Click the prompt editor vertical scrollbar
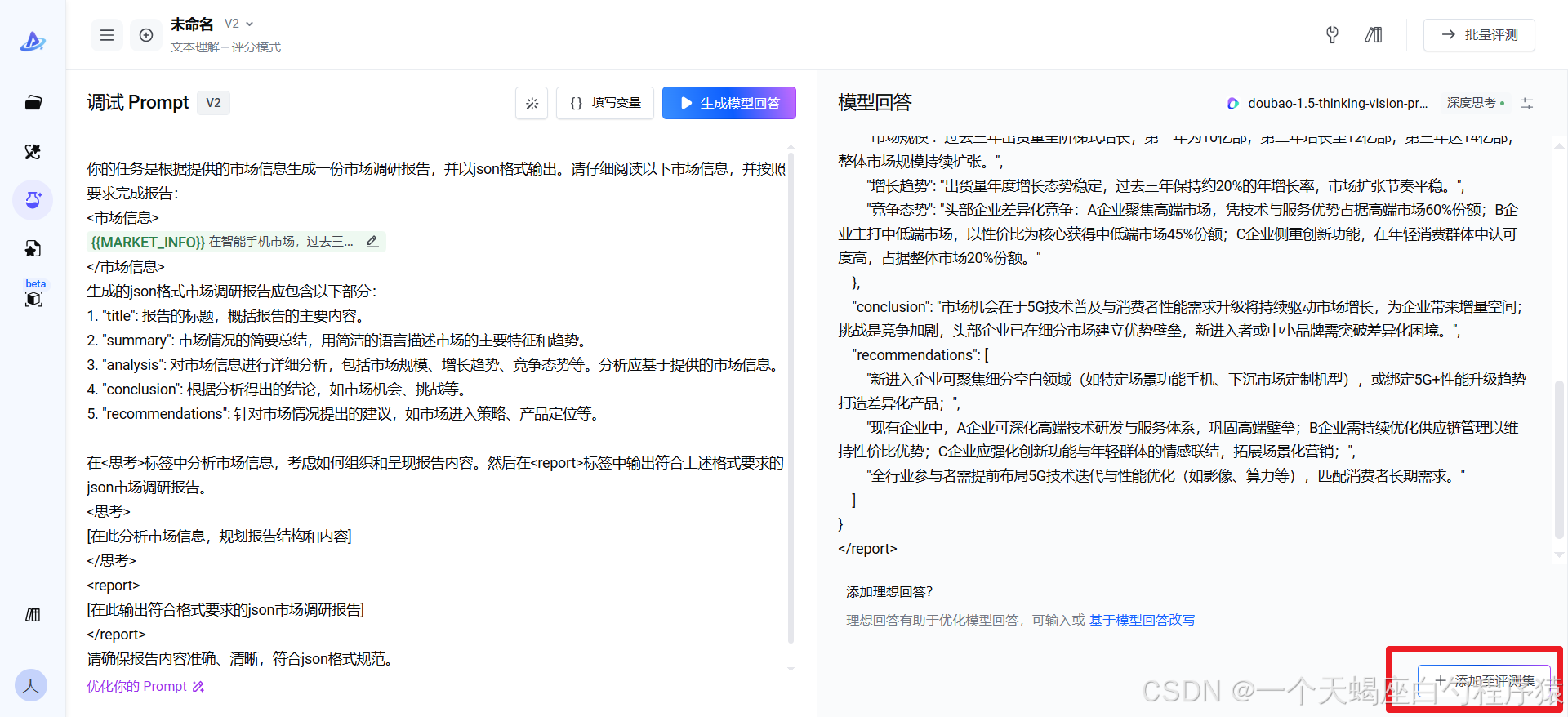The image size is (1568, 717). pyautogui.click(x=791, y=392)
